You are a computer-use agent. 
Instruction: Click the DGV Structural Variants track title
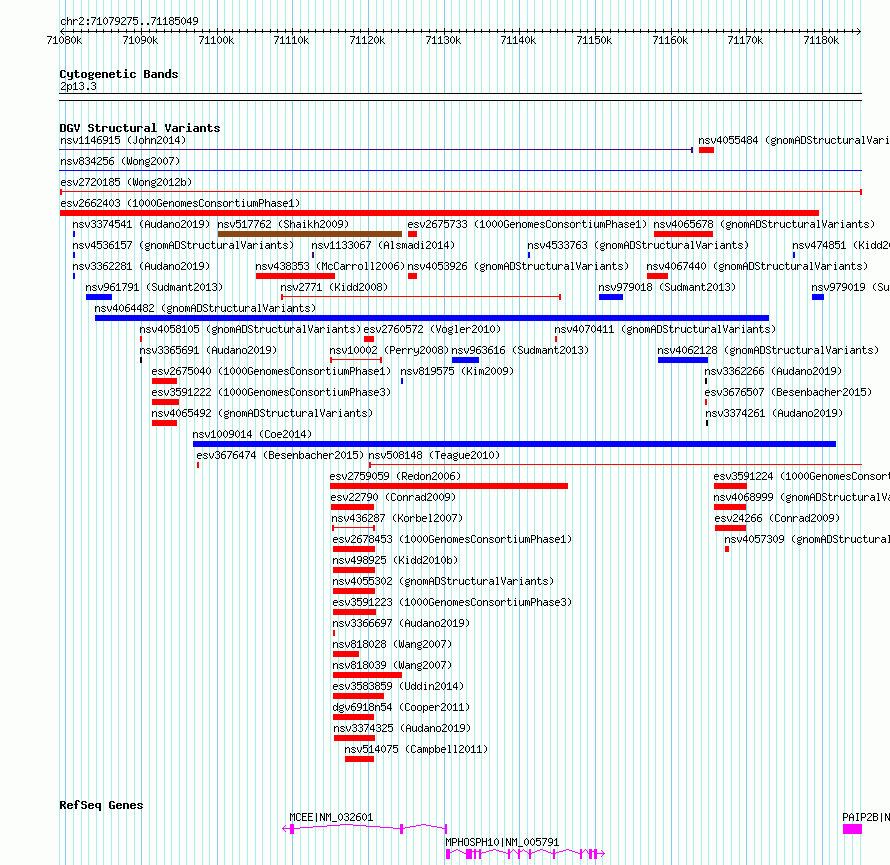[140, 128]
